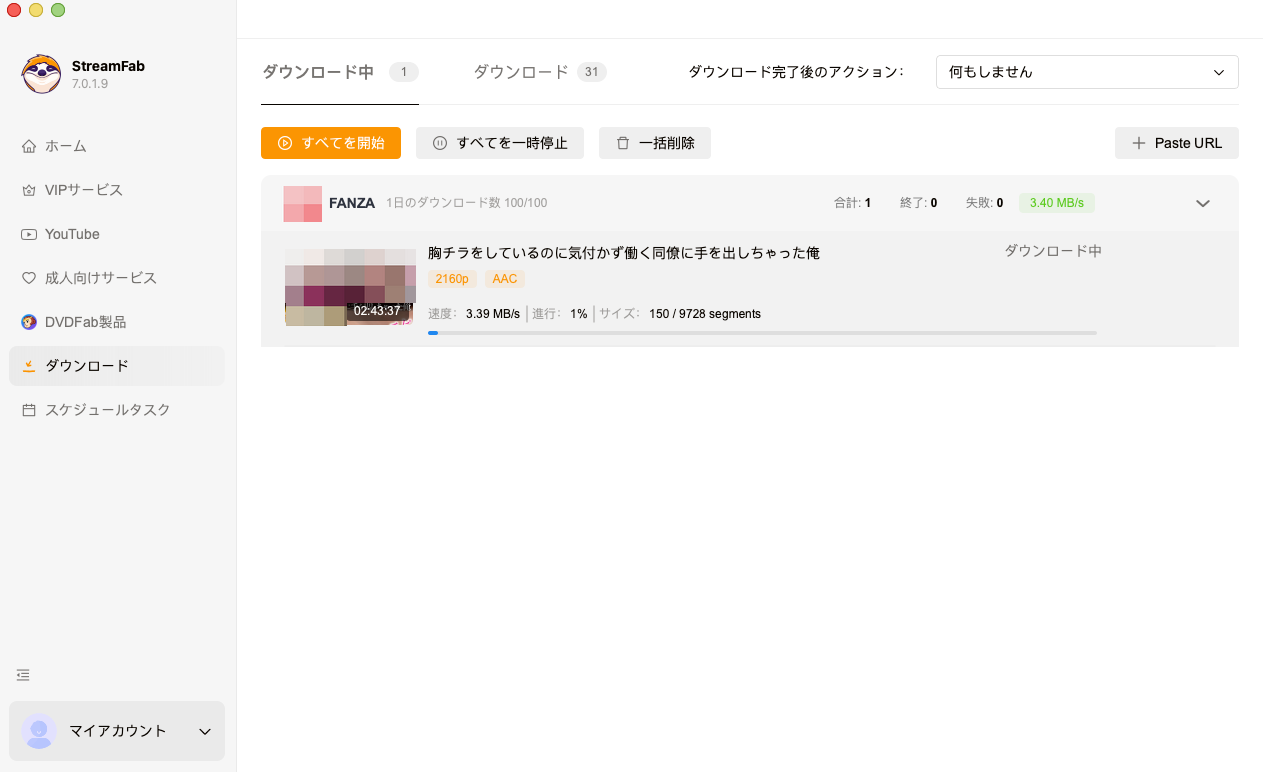Click the 失敗: 0 failure counter
The height and width of the screenshot is (772, 1263).
tap(984, 203)
